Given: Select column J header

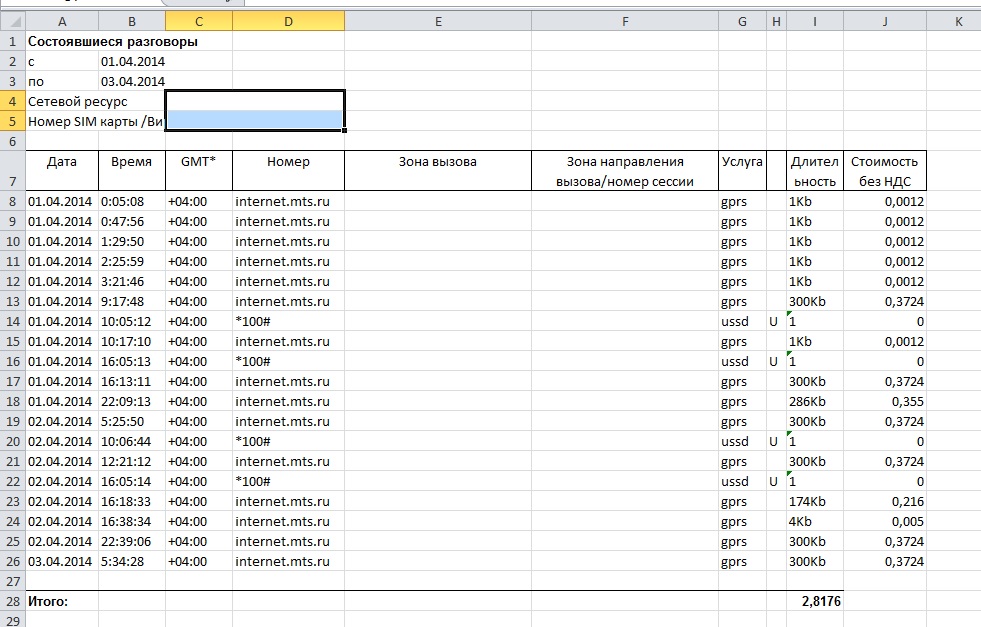Looking at the screenshot, I should 884,21.
